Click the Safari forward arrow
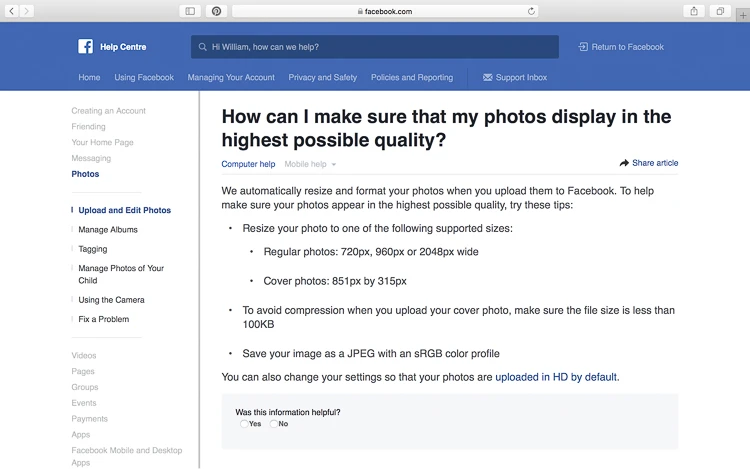750x469 pixels. [27, 11]
